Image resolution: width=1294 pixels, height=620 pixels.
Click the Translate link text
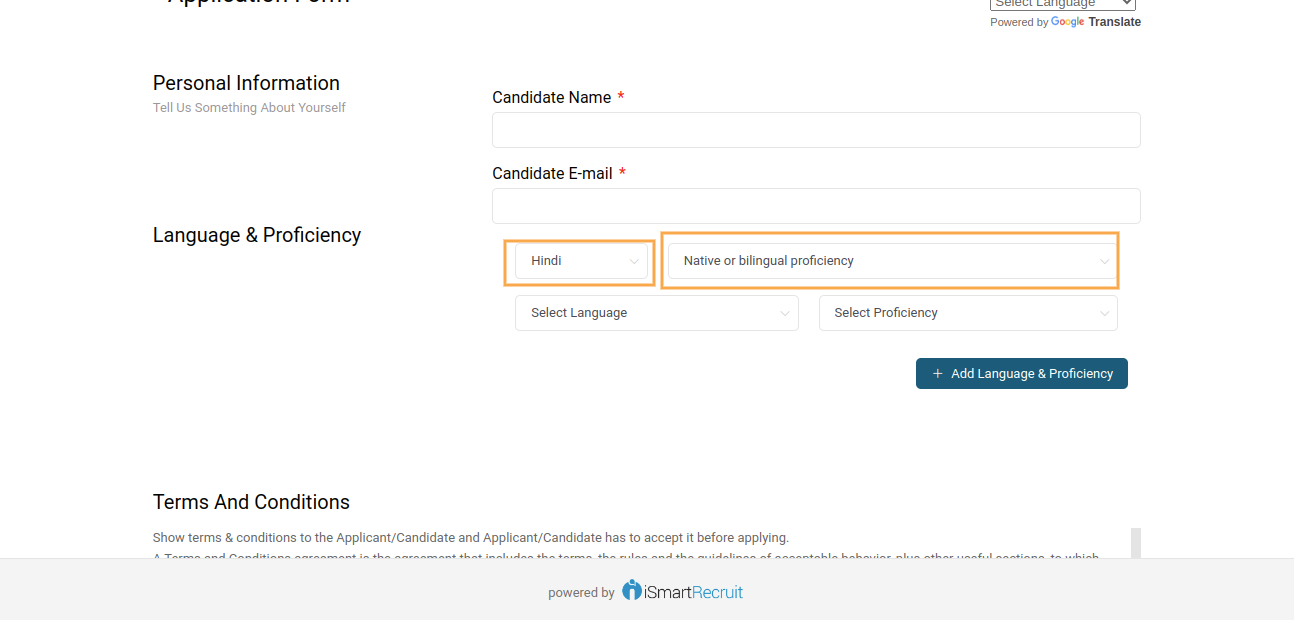1114,22
